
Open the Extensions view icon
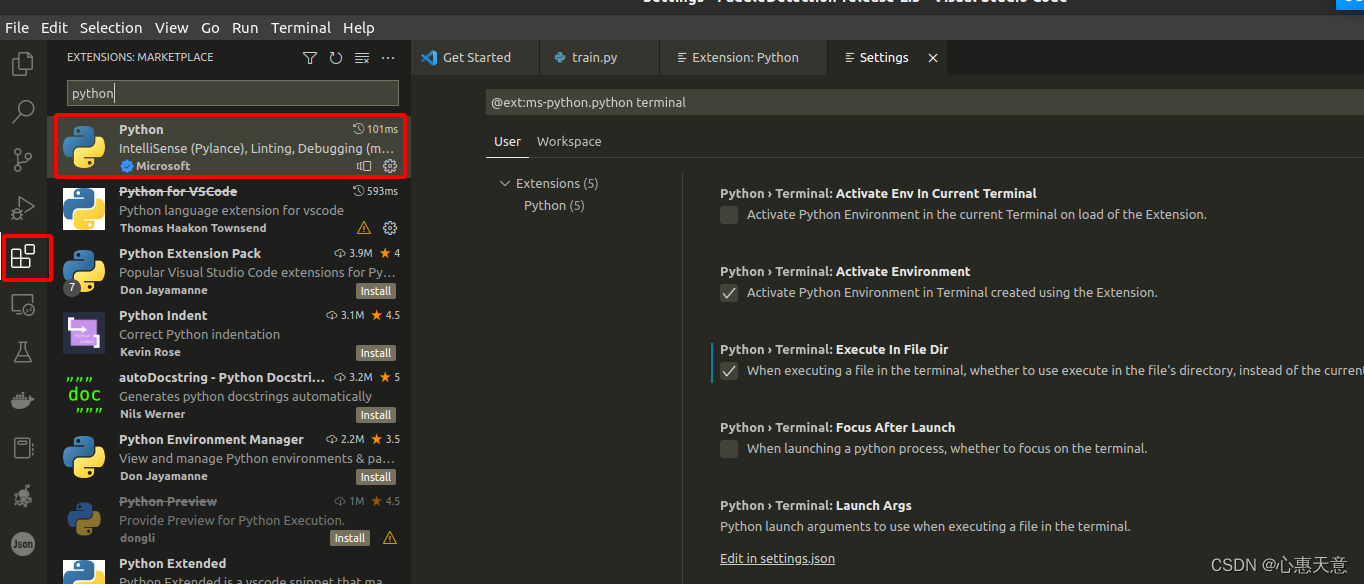[x=22, y=257]
